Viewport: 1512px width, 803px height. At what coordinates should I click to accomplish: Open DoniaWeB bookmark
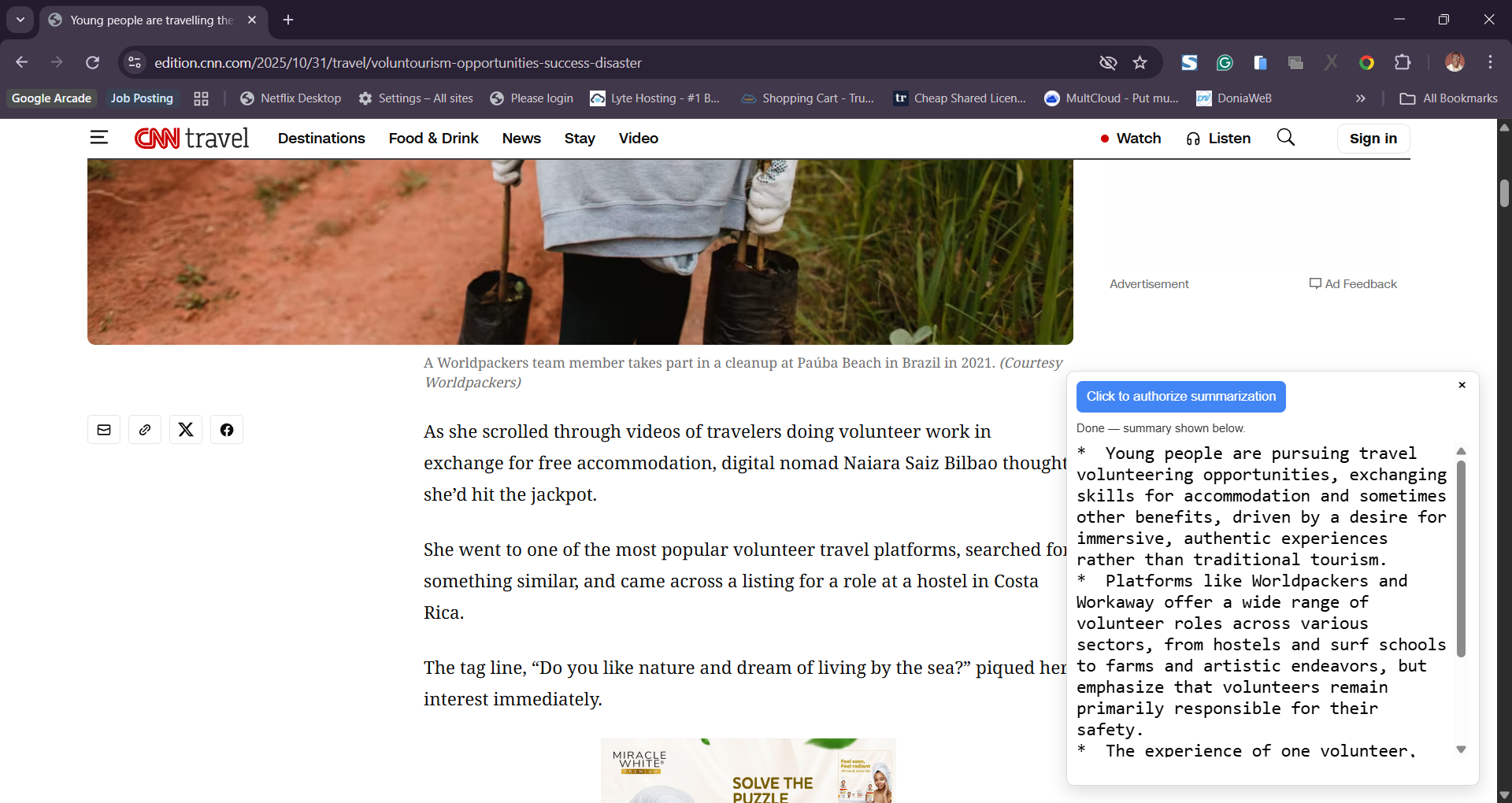pos(1234,98)
